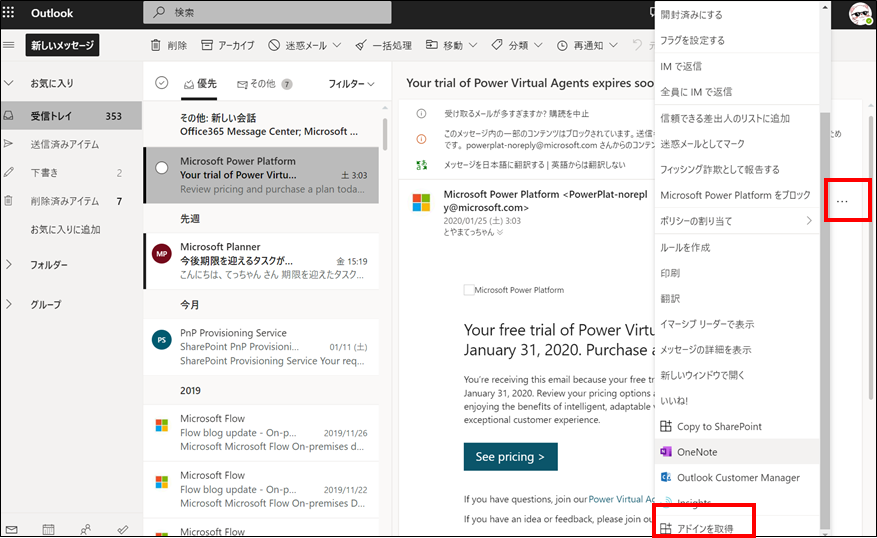Open the Calendar icon in bottom navigation
Viewport: 877px width, 538px height.
(49, 529)
